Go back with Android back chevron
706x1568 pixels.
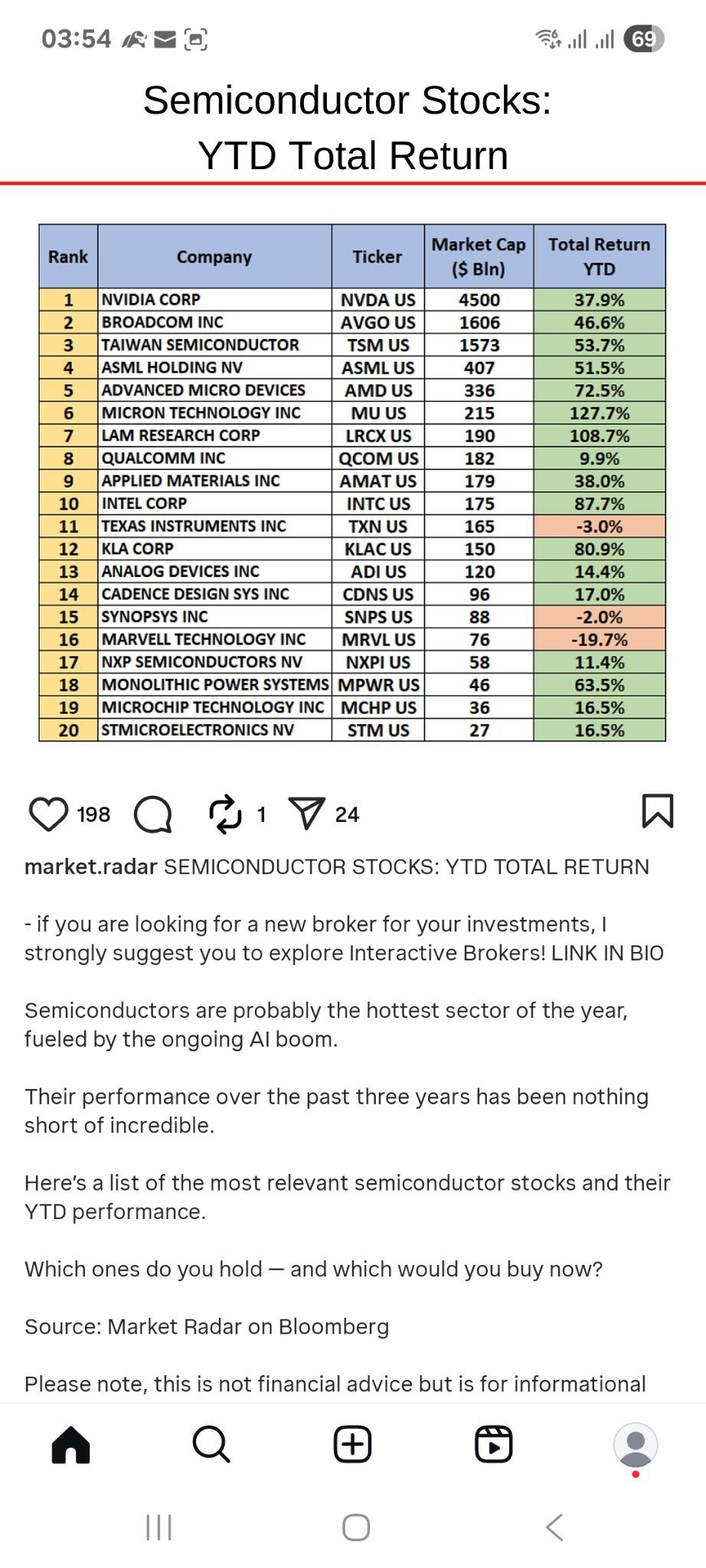tap(554, 1527)
